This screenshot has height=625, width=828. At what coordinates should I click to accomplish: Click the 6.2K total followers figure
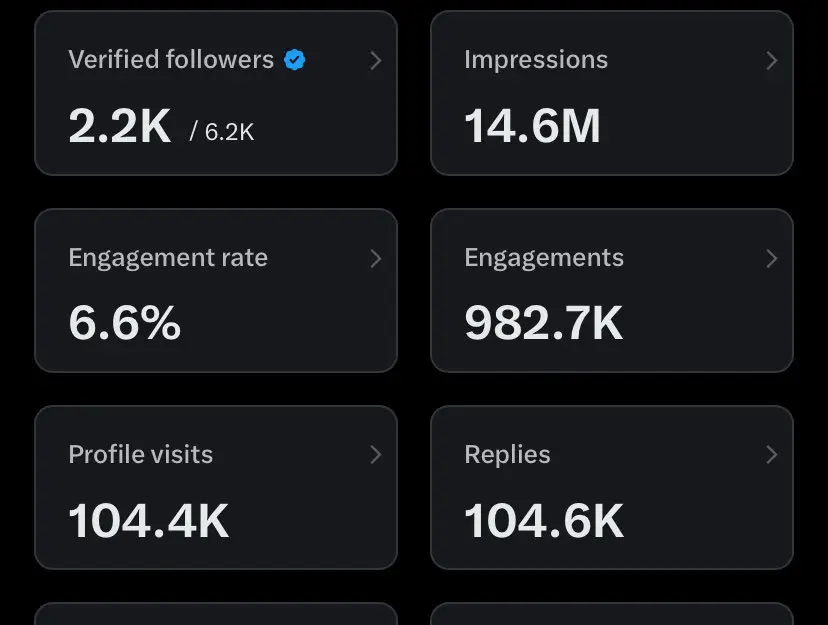pos(229,131)
